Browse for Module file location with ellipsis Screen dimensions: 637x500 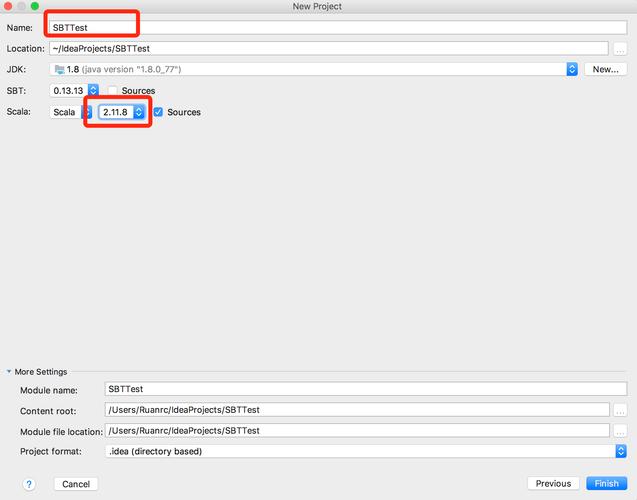[620, 431]
